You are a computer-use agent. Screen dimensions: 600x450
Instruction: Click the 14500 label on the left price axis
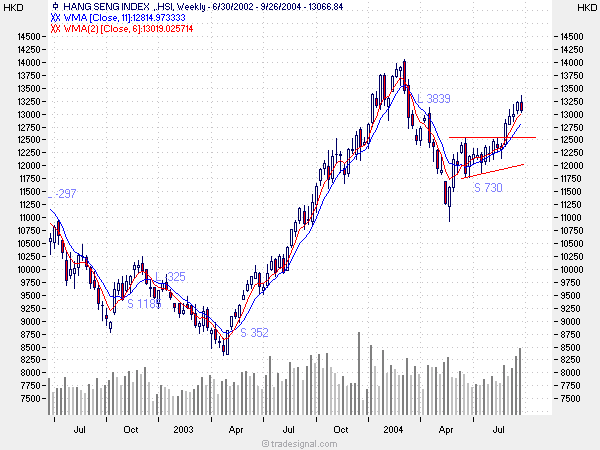pyautogui.click(x=29, y=37)
